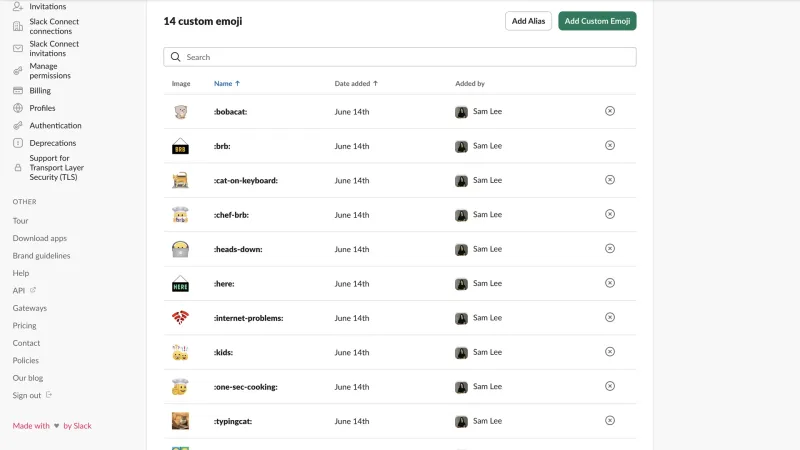Remove the :typingcat: emoji
Screen dimensions: 800x450
click(610, 420)
